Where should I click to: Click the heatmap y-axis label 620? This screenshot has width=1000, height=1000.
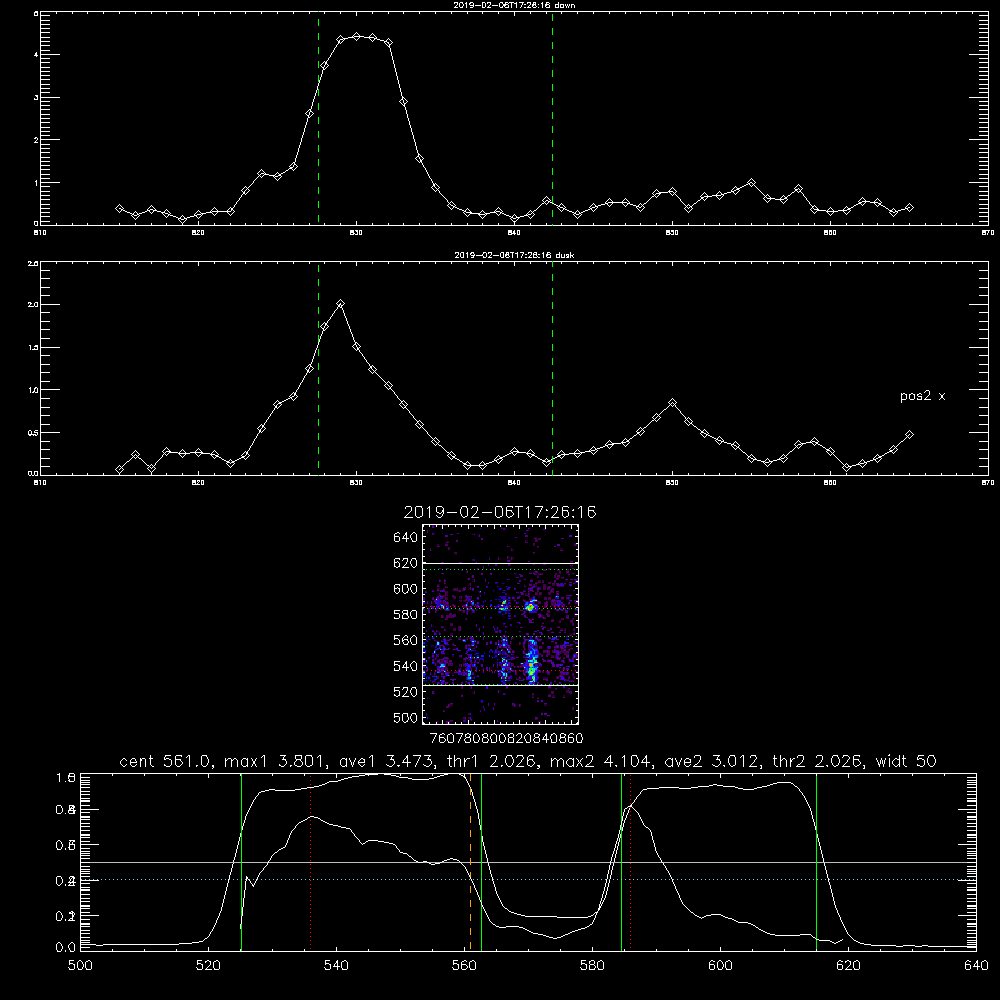[405, 563]
